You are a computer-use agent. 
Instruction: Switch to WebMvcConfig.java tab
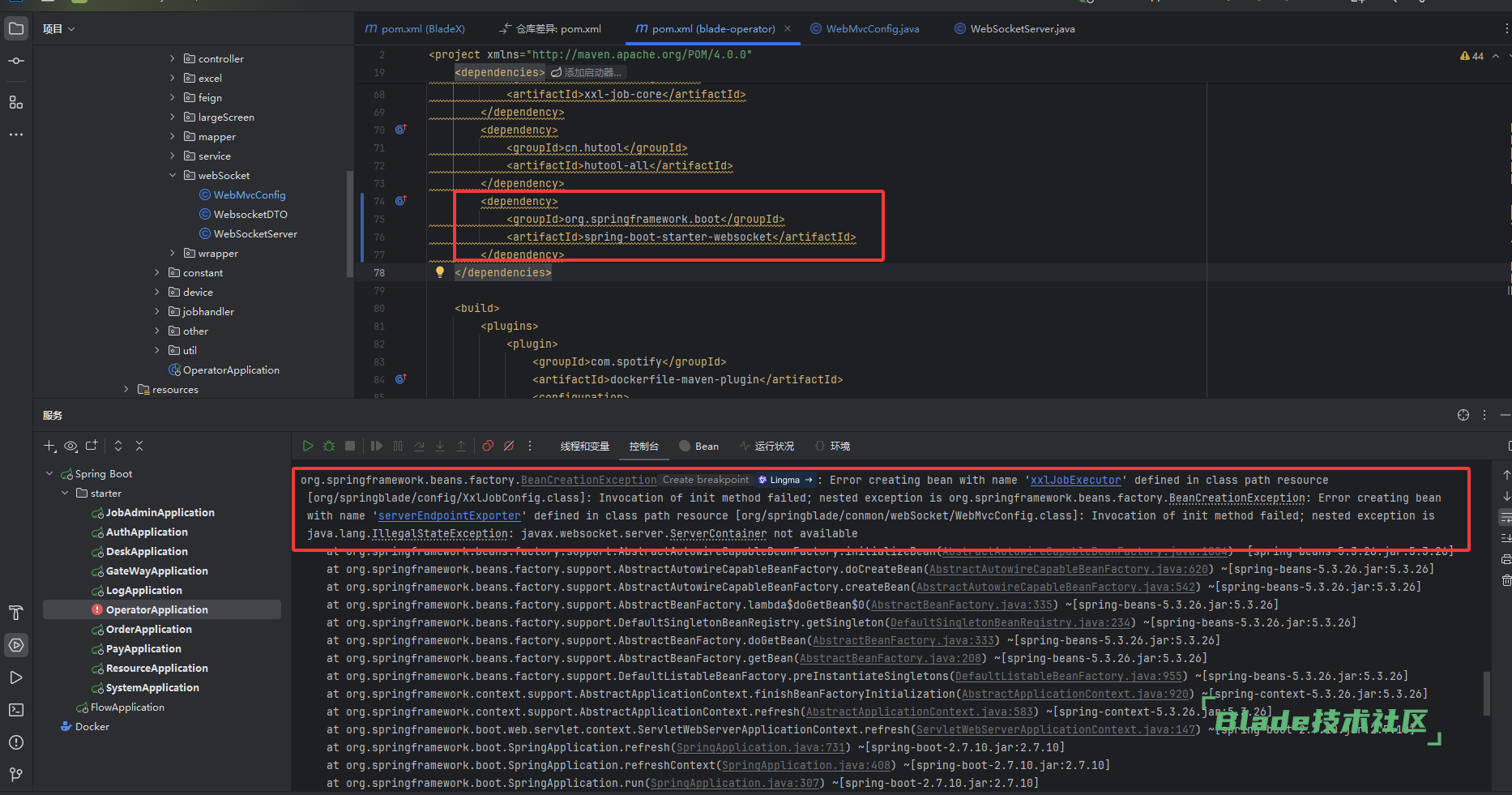865,29
